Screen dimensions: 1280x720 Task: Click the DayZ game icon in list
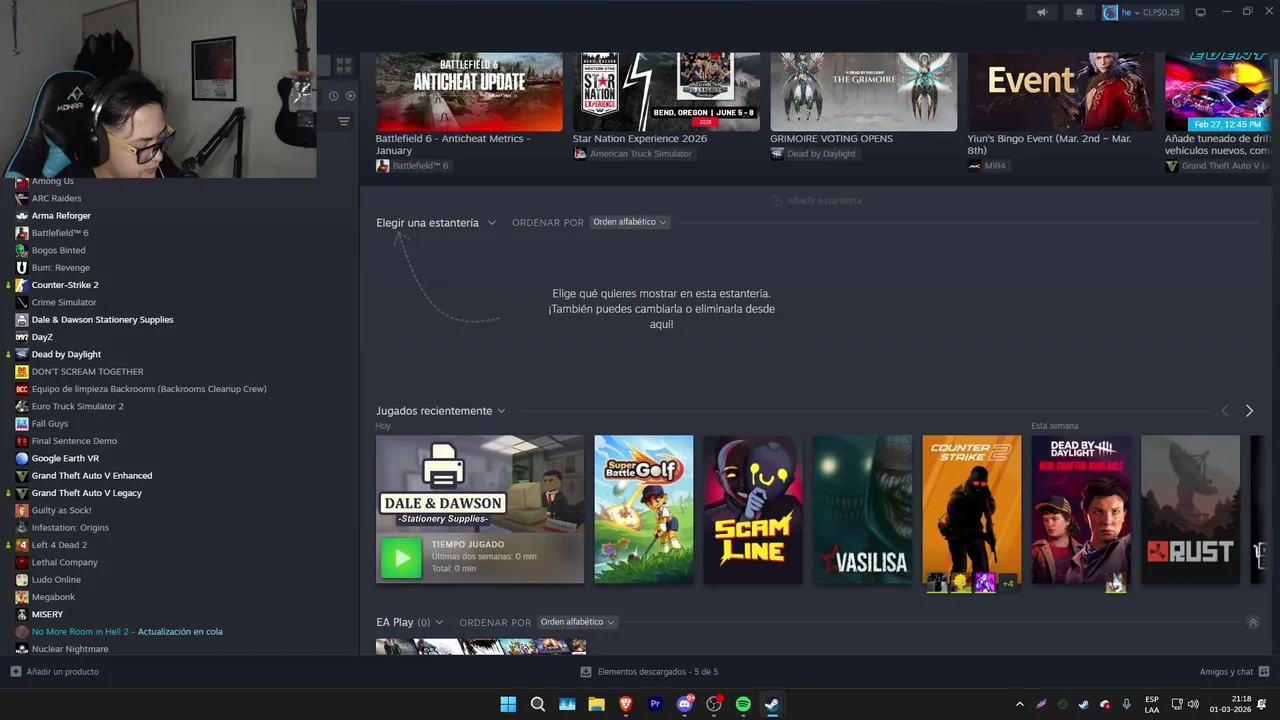click(x=22, y=337)
